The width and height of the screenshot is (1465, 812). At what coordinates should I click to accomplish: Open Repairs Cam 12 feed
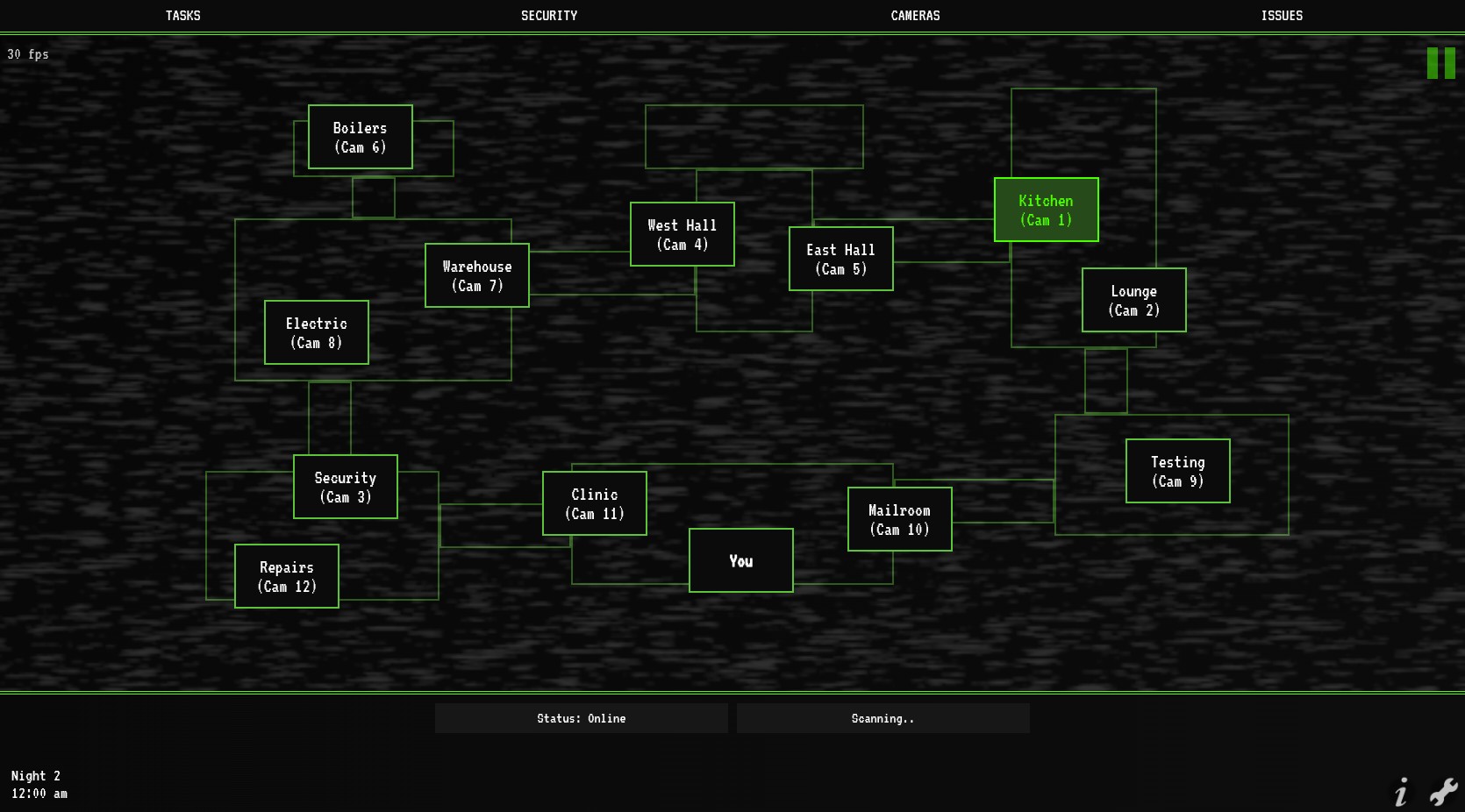pyautogui.click(x=286, y=576)
